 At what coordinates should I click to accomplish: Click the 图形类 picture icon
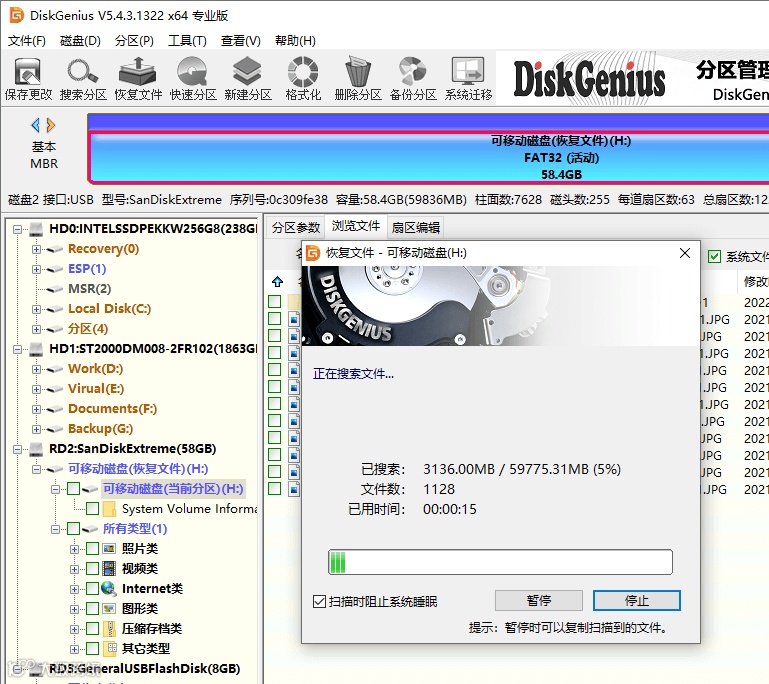pyautogui.click(x=109, y=609)
